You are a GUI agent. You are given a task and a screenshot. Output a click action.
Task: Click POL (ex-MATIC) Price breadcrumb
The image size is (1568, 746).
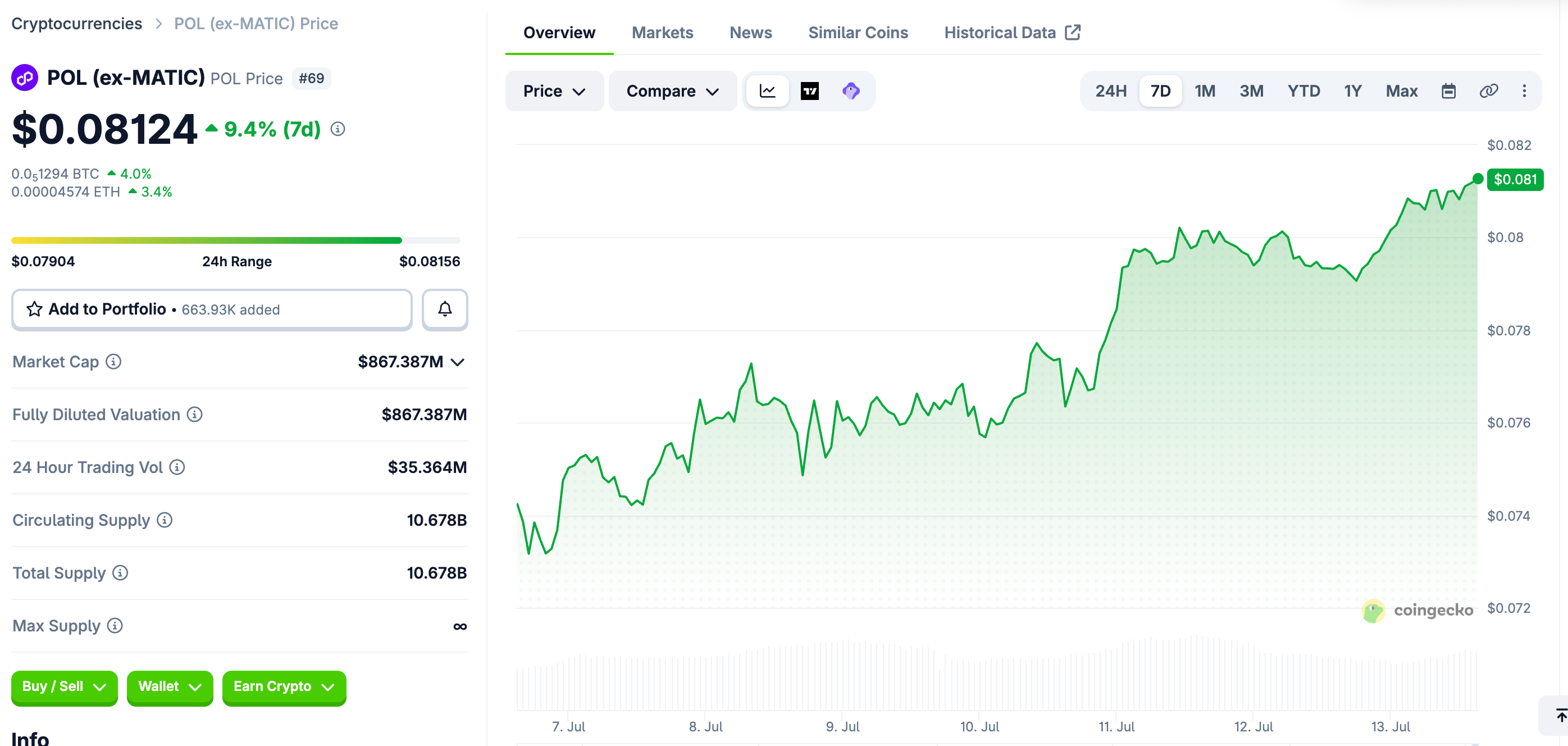[x=256, y=24]
